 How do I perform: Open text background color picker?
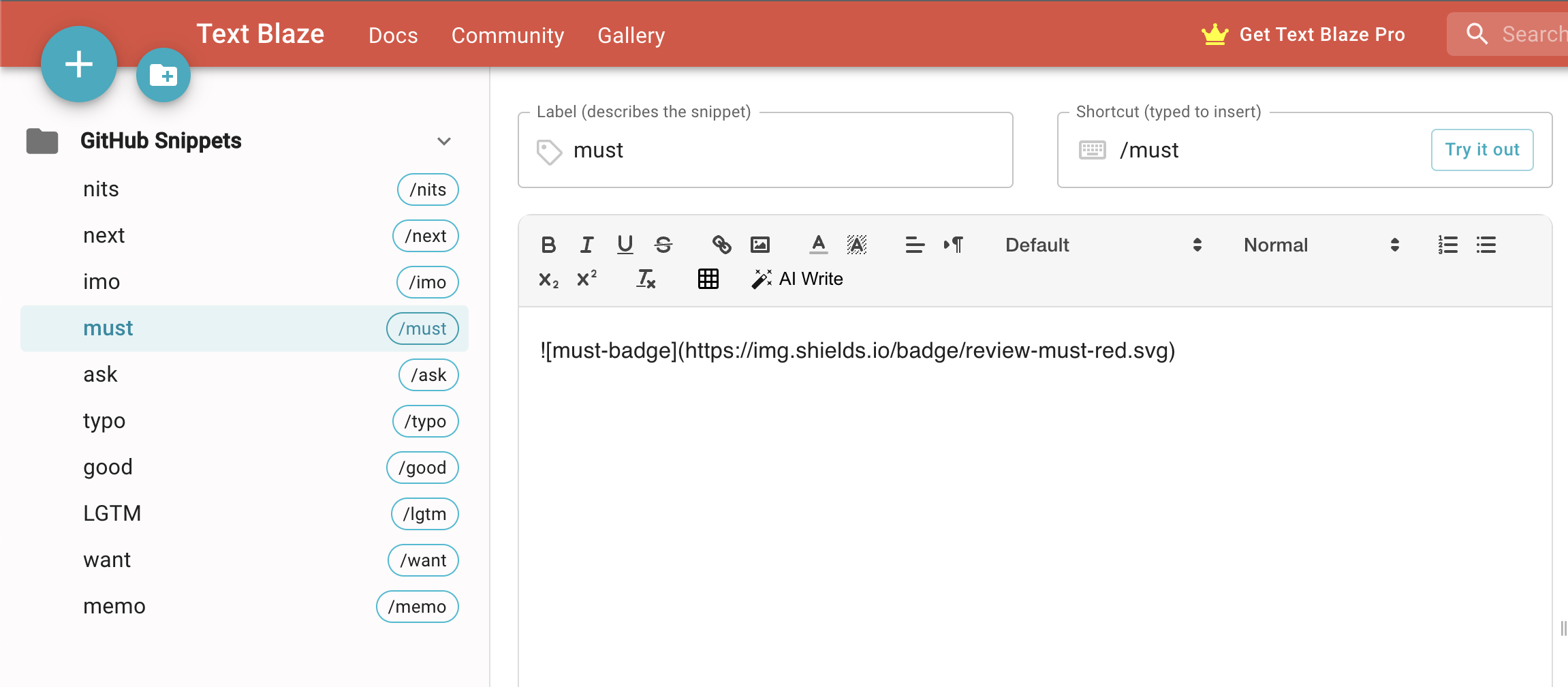tap(856, 245)
